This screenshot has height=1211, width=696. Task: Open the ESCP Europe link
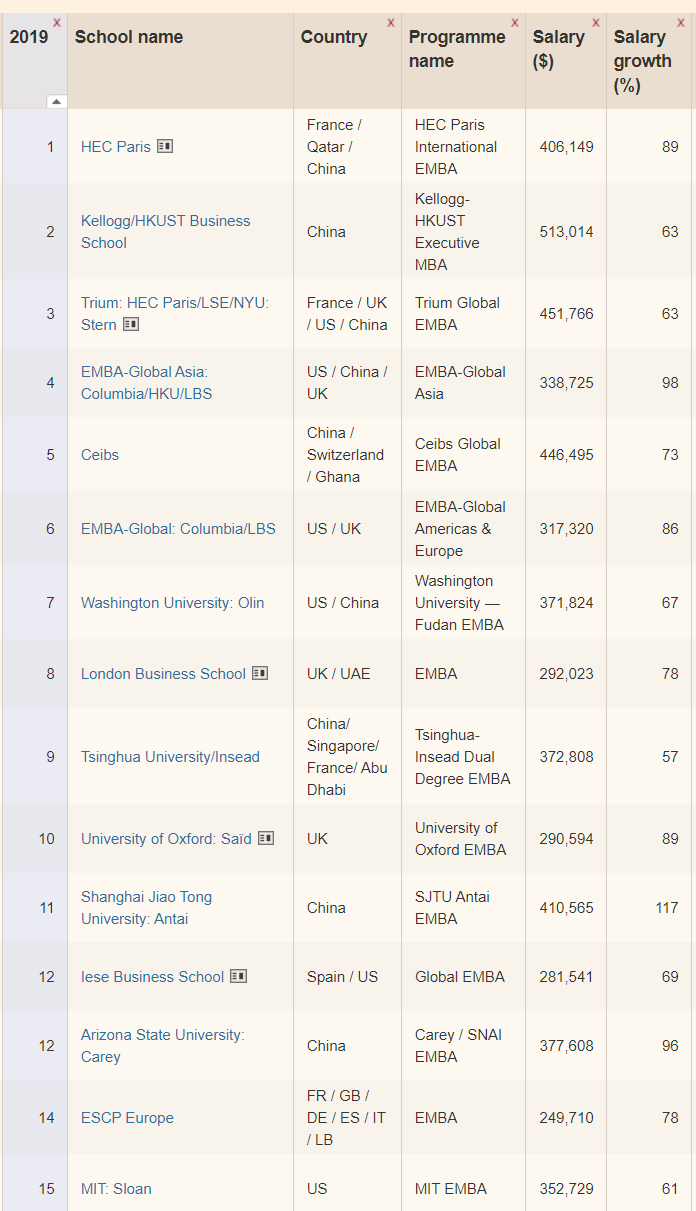127,1117
